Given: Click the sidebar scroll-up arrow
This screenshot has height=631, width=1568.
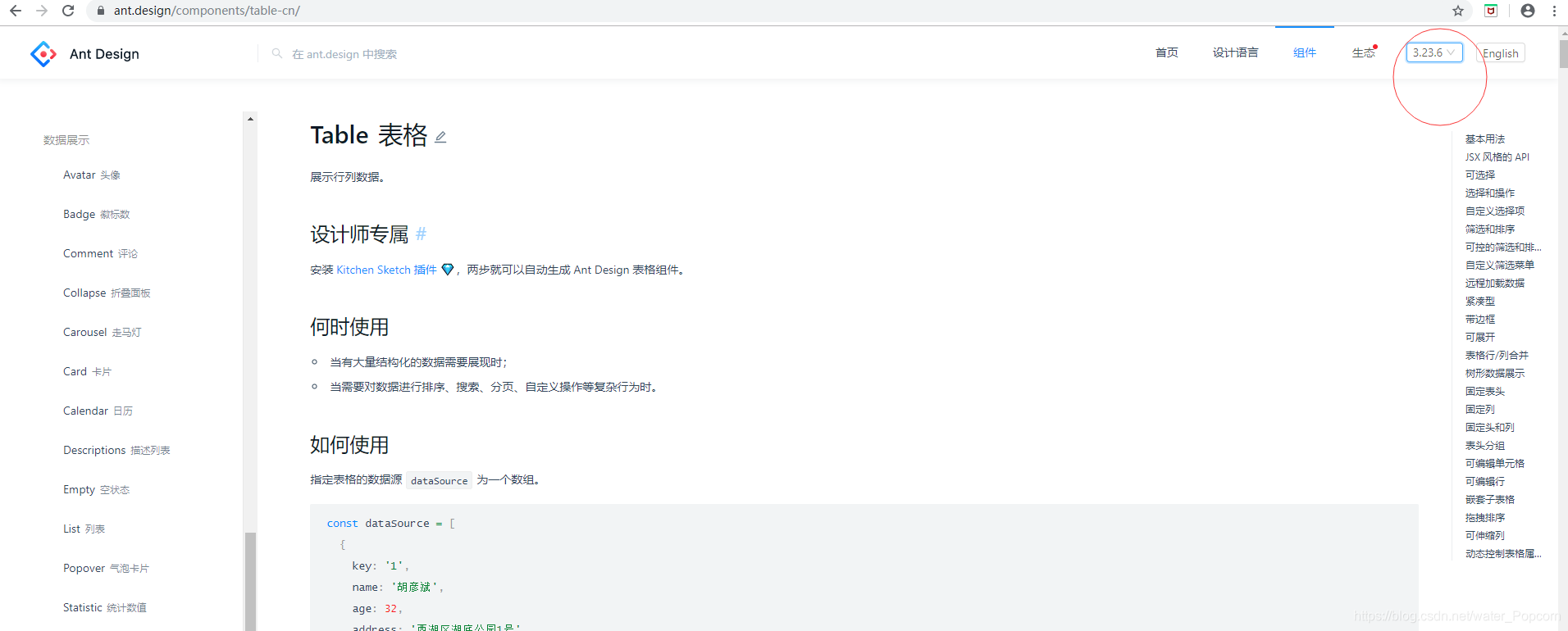Looking at the screenshot, I should 250,119.
